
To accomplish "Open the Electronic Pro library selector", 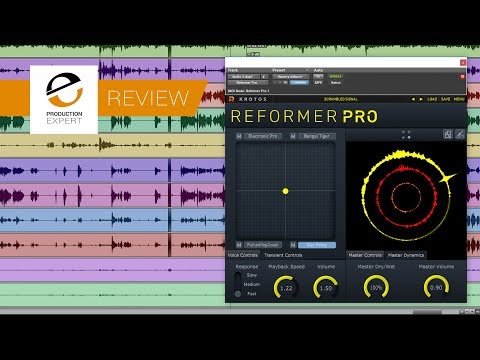I will 263,136.
